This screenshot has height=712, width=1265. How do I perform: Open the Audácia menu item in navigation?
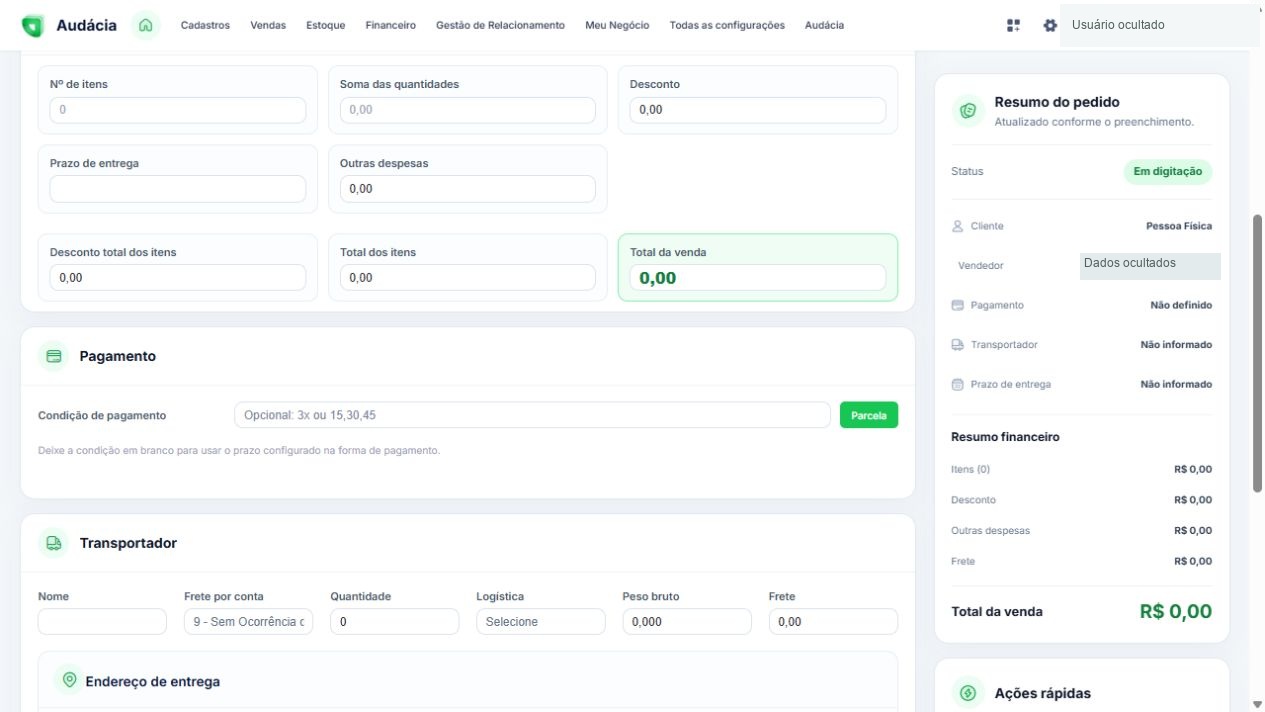tap(824, 26)
